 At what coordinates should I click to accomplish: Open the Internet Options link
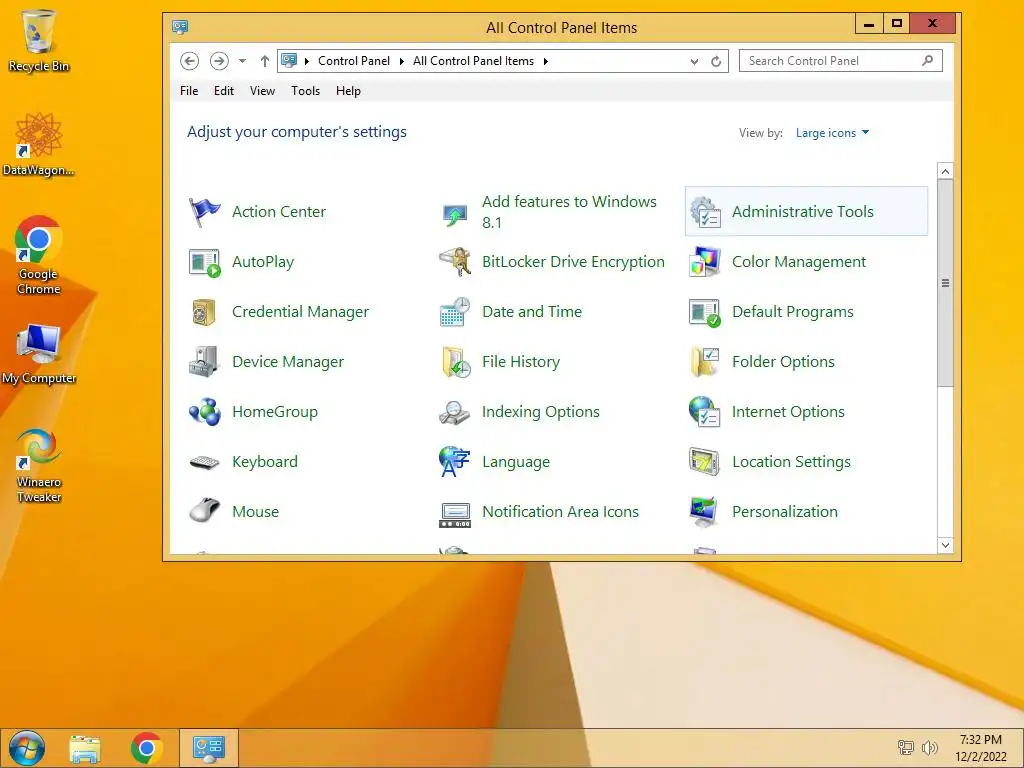788,412
